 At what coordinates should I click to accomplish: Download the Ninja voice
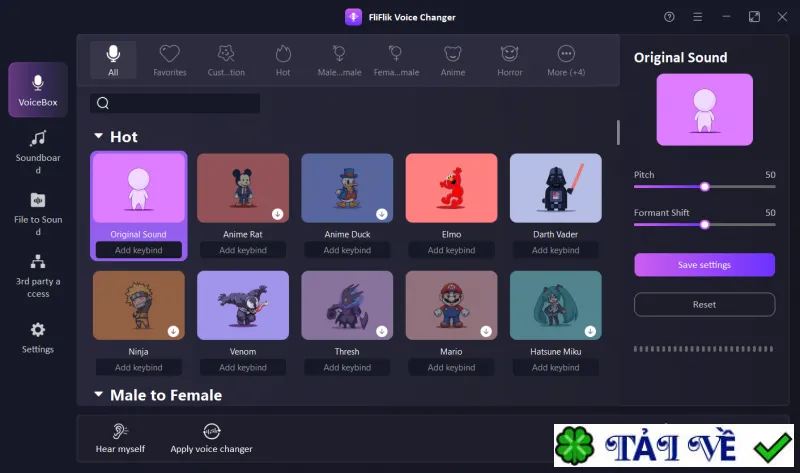[173, 331]
